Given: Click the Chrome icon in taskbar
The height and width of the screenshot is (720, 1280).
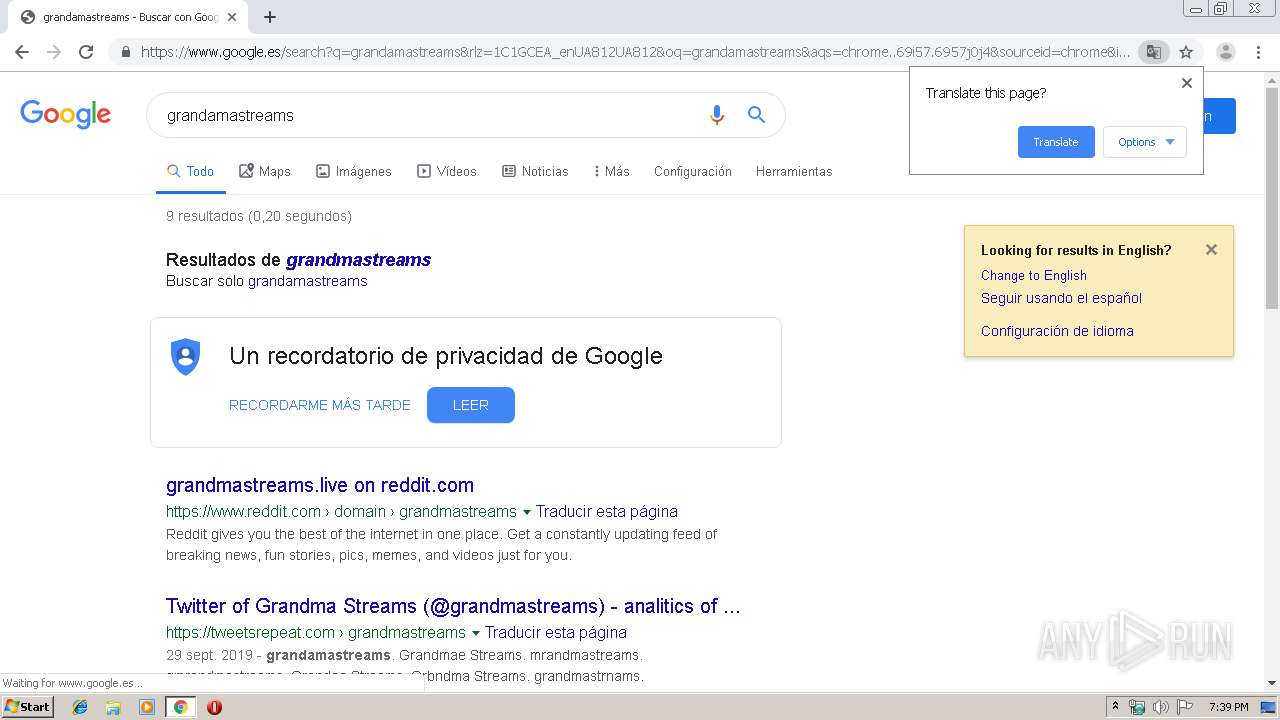Looking at the screenshot, I should 180,707.
